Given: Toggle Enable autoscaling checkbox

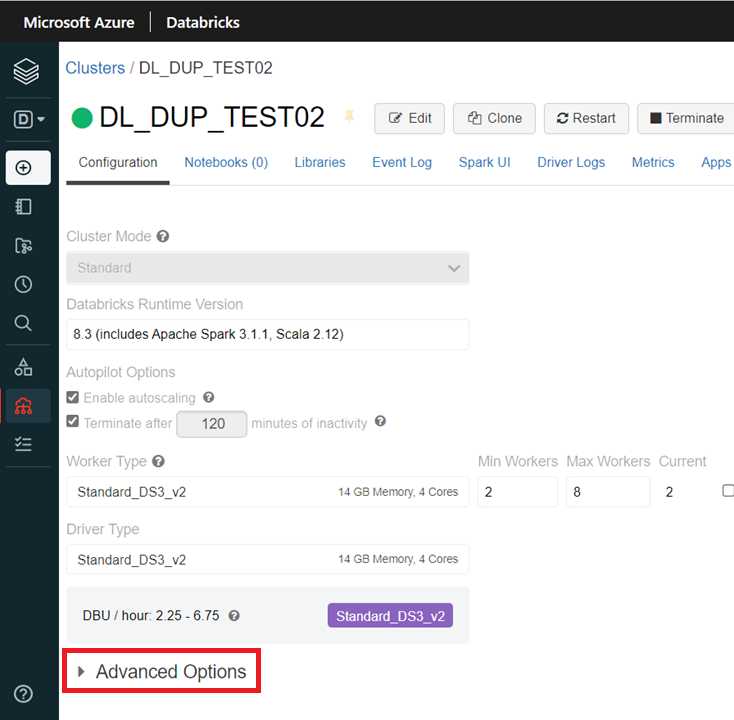Looking at the screenshot, I should pos(73,397).
